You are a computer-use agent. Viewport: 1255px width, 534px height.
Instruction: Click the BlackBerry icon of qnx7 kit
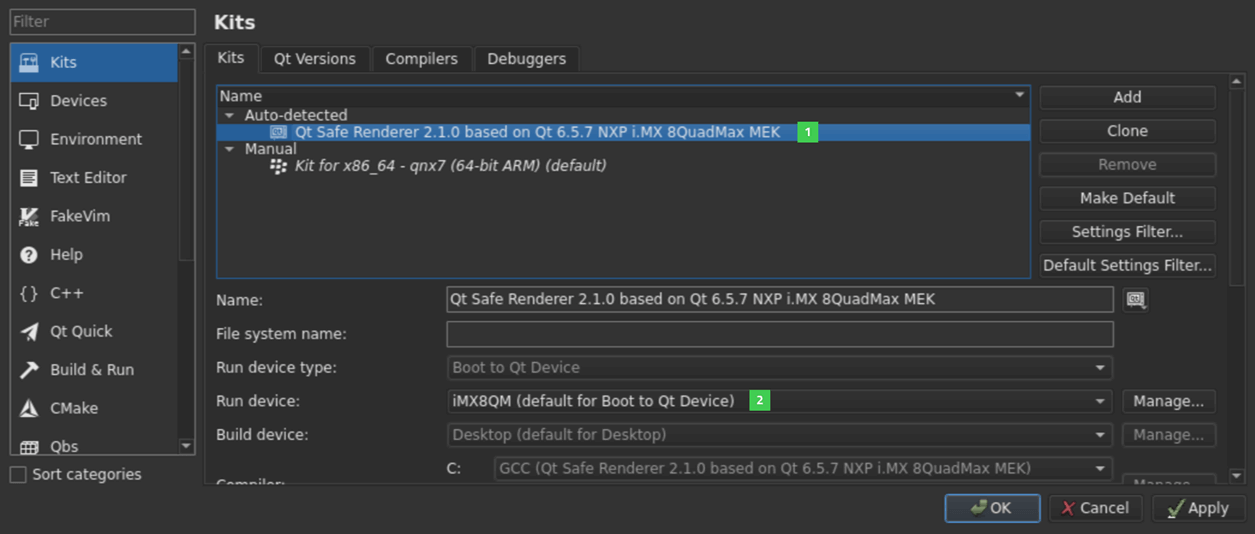pyautogui.click(x=279, y=166)
